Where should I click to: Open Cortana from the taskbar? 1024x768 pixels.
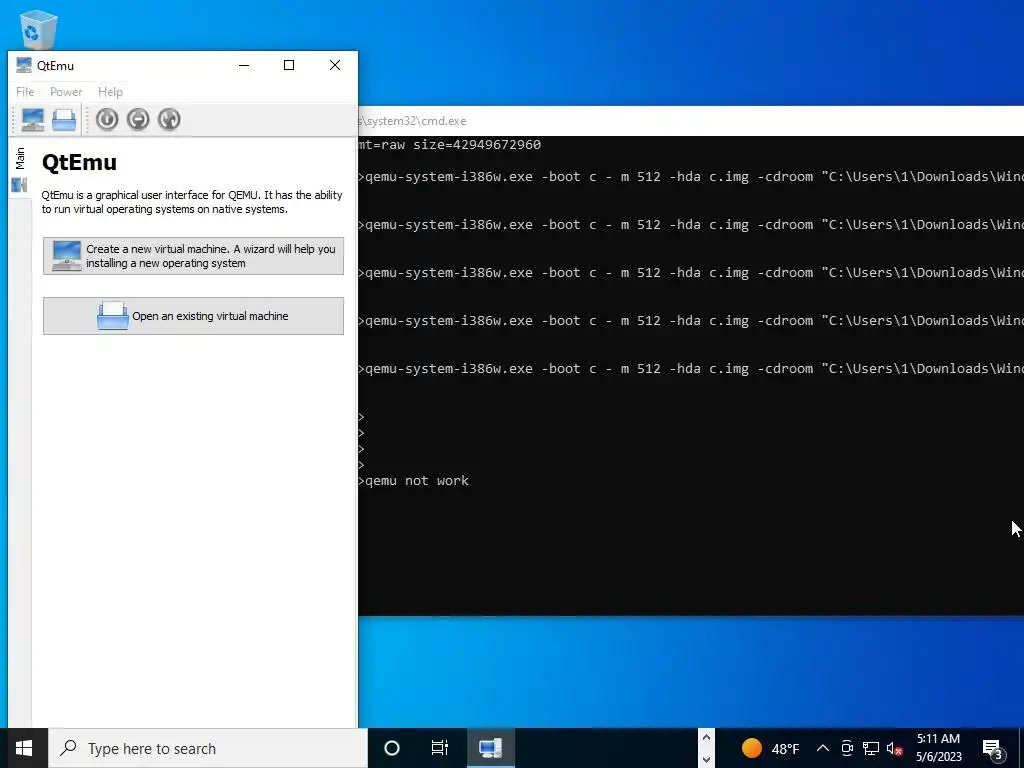[392, 748]
